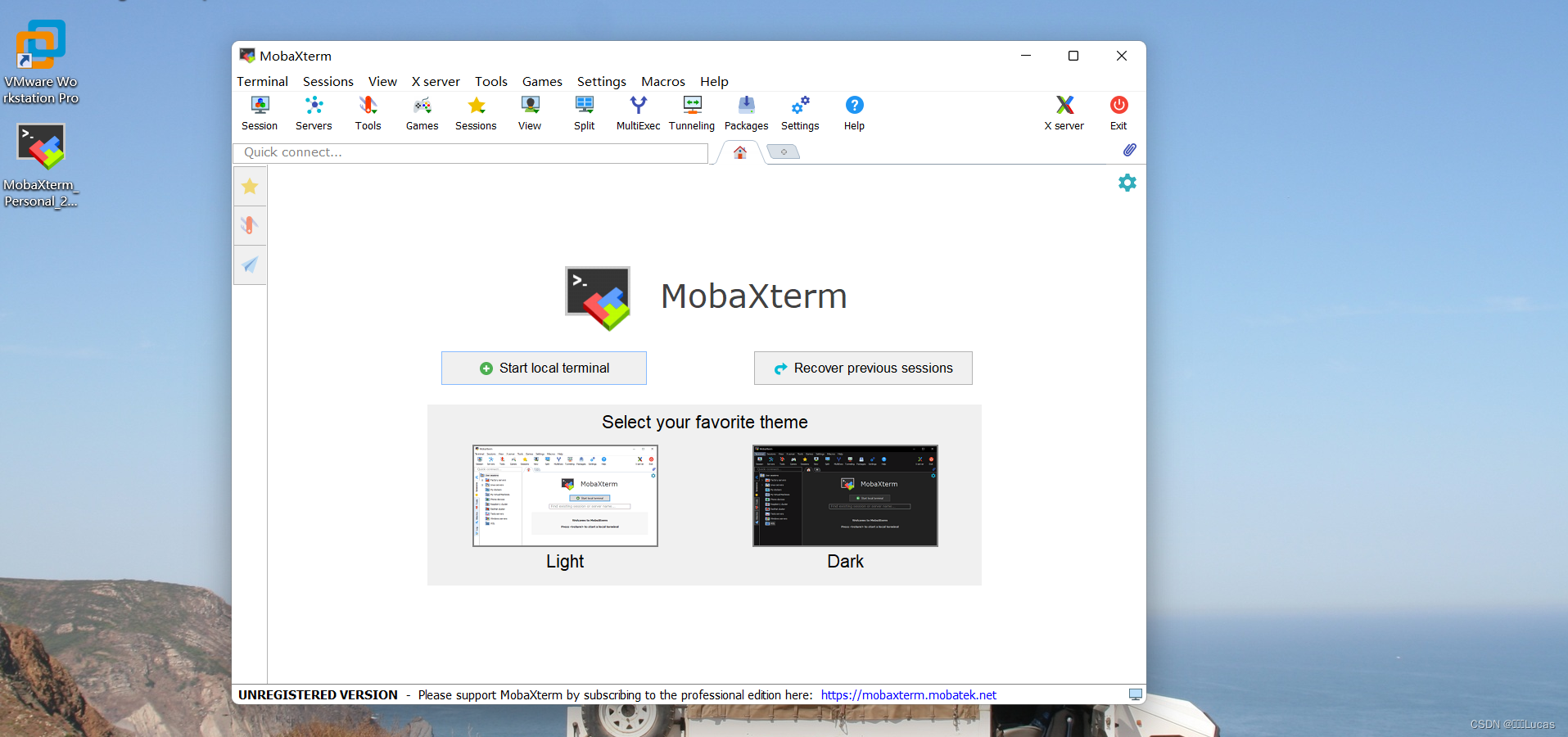This screenshot has width=1568, height=737.
Task: Maximize the MobaXterm window
Action: (x=1073, y=56)
